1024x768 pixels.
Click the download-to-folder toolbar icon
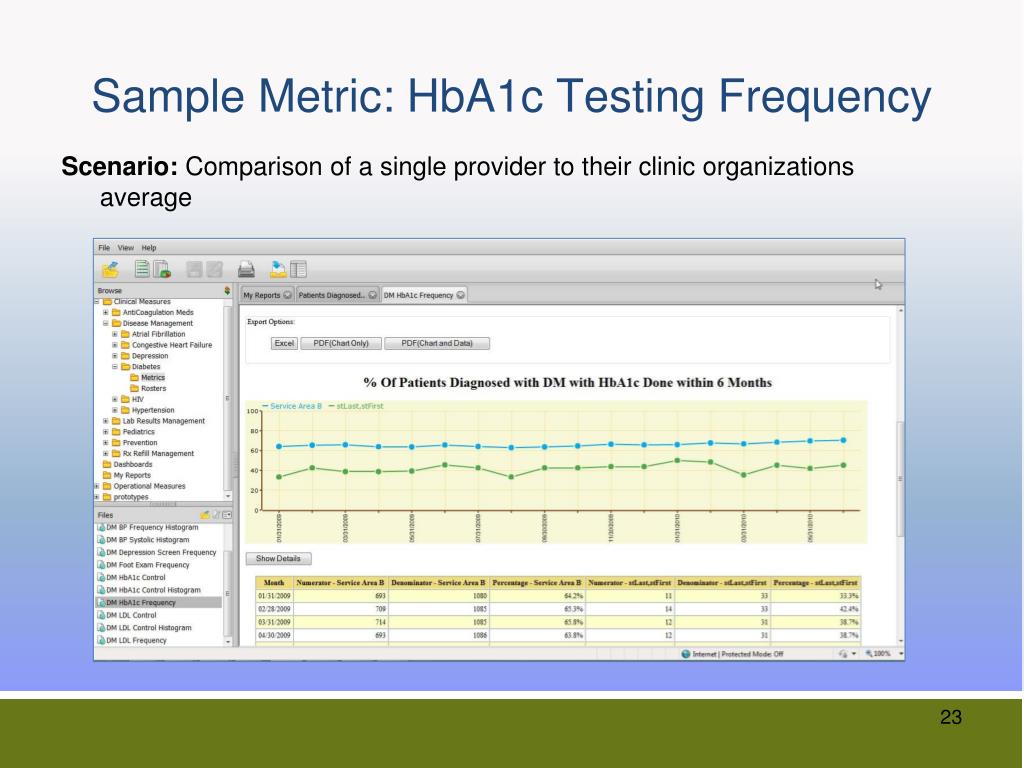pos(278,268)
